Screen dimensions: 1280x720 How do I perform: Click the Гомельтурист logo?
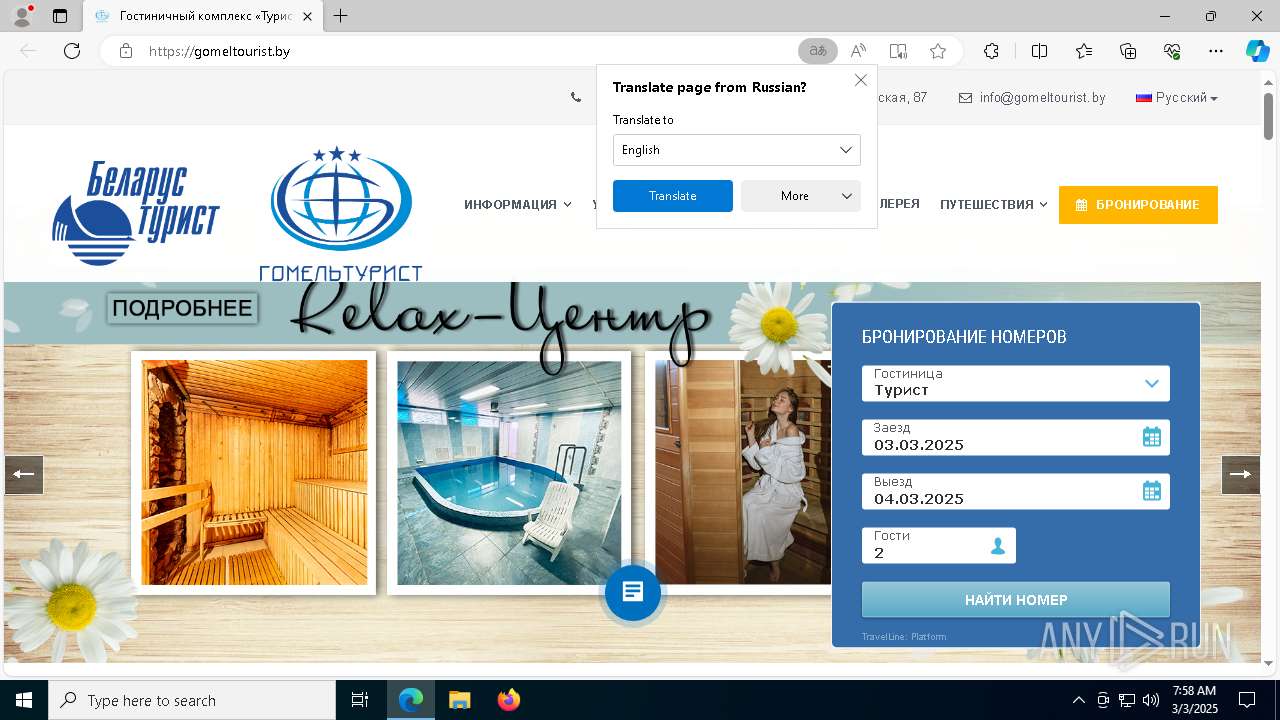(x=341, y=214)
